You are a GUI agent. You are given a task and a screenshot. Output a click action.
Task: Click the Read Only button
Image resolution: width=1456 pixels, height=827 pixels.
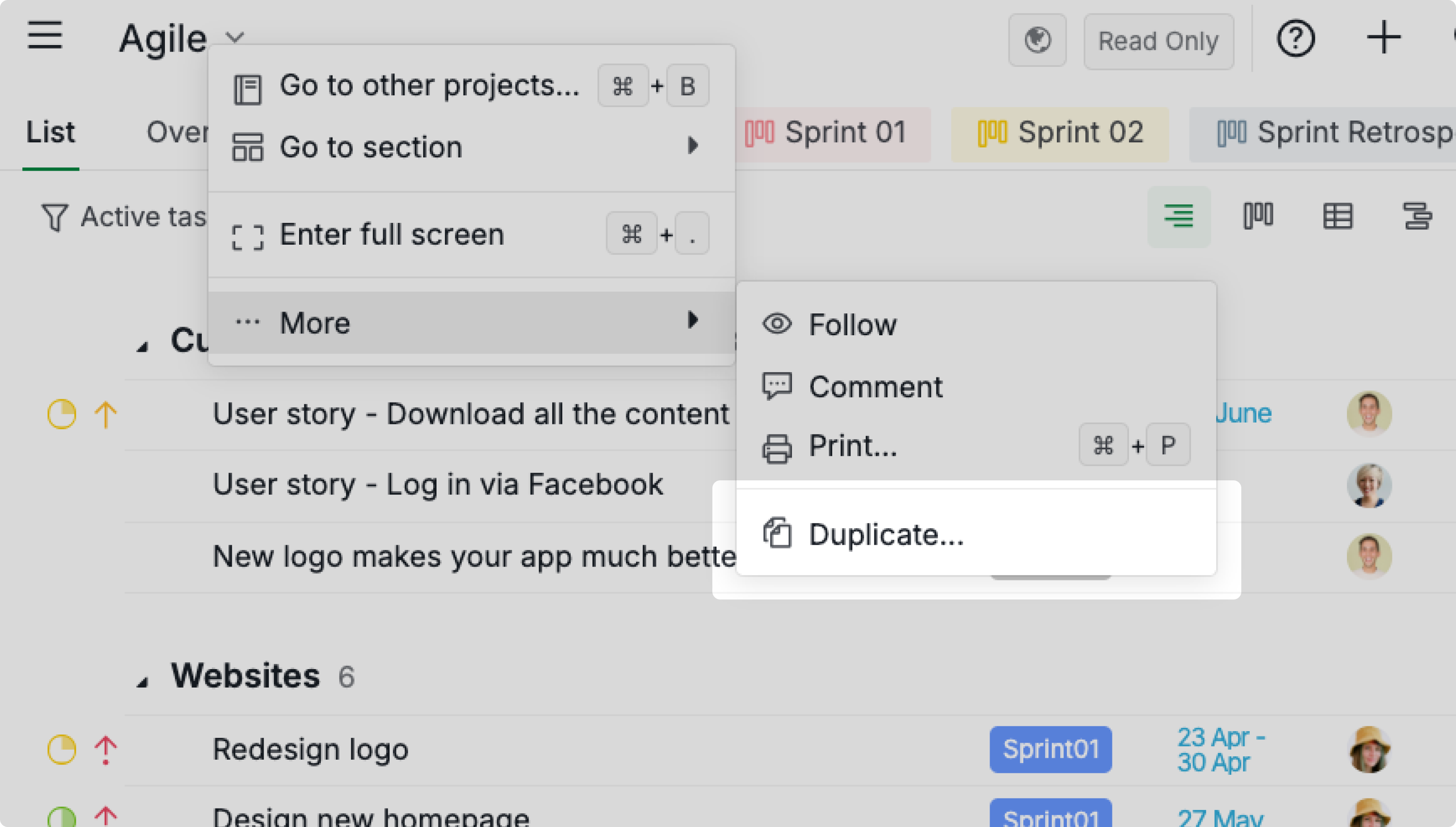[1158, 40]
